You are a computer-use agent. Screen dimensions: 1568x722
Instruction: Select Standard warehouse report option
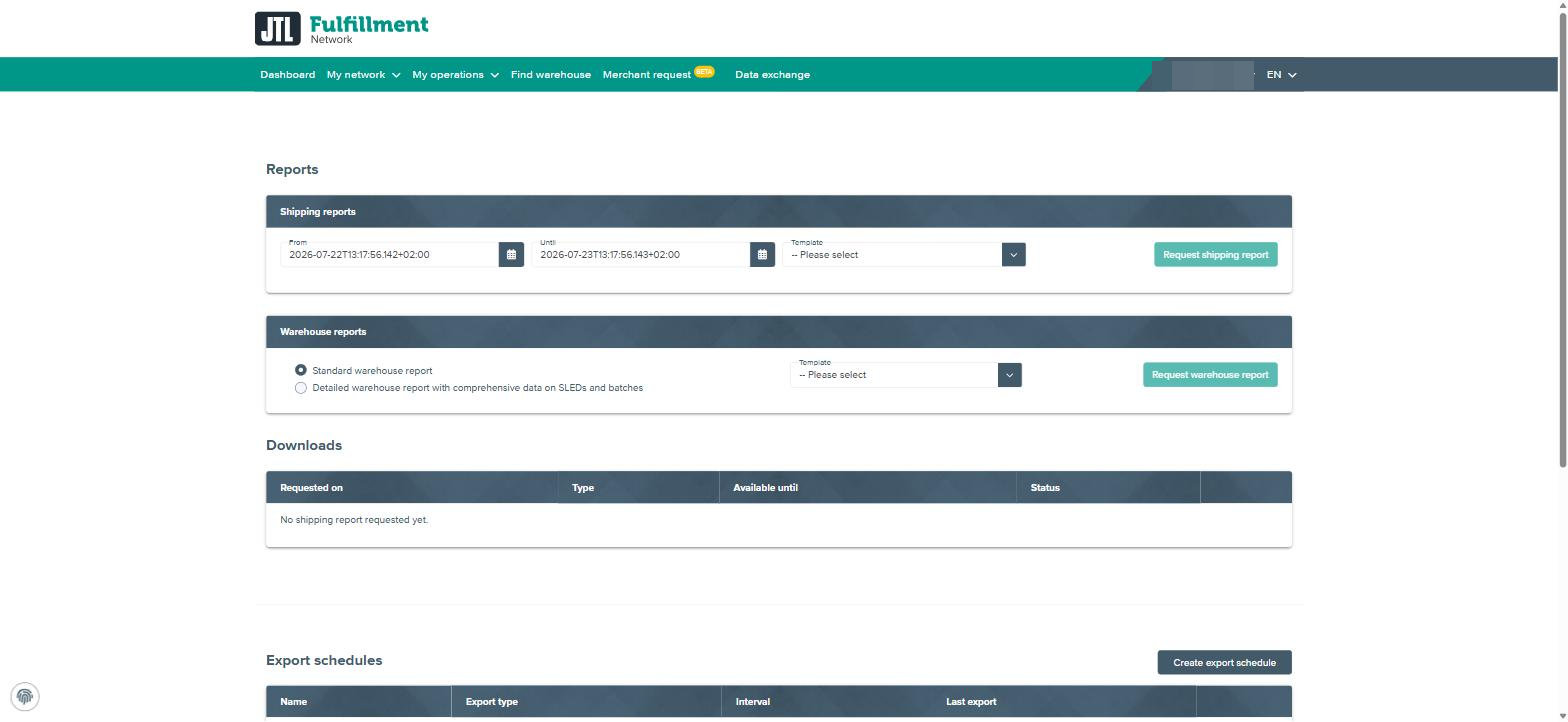coord(301,370)
